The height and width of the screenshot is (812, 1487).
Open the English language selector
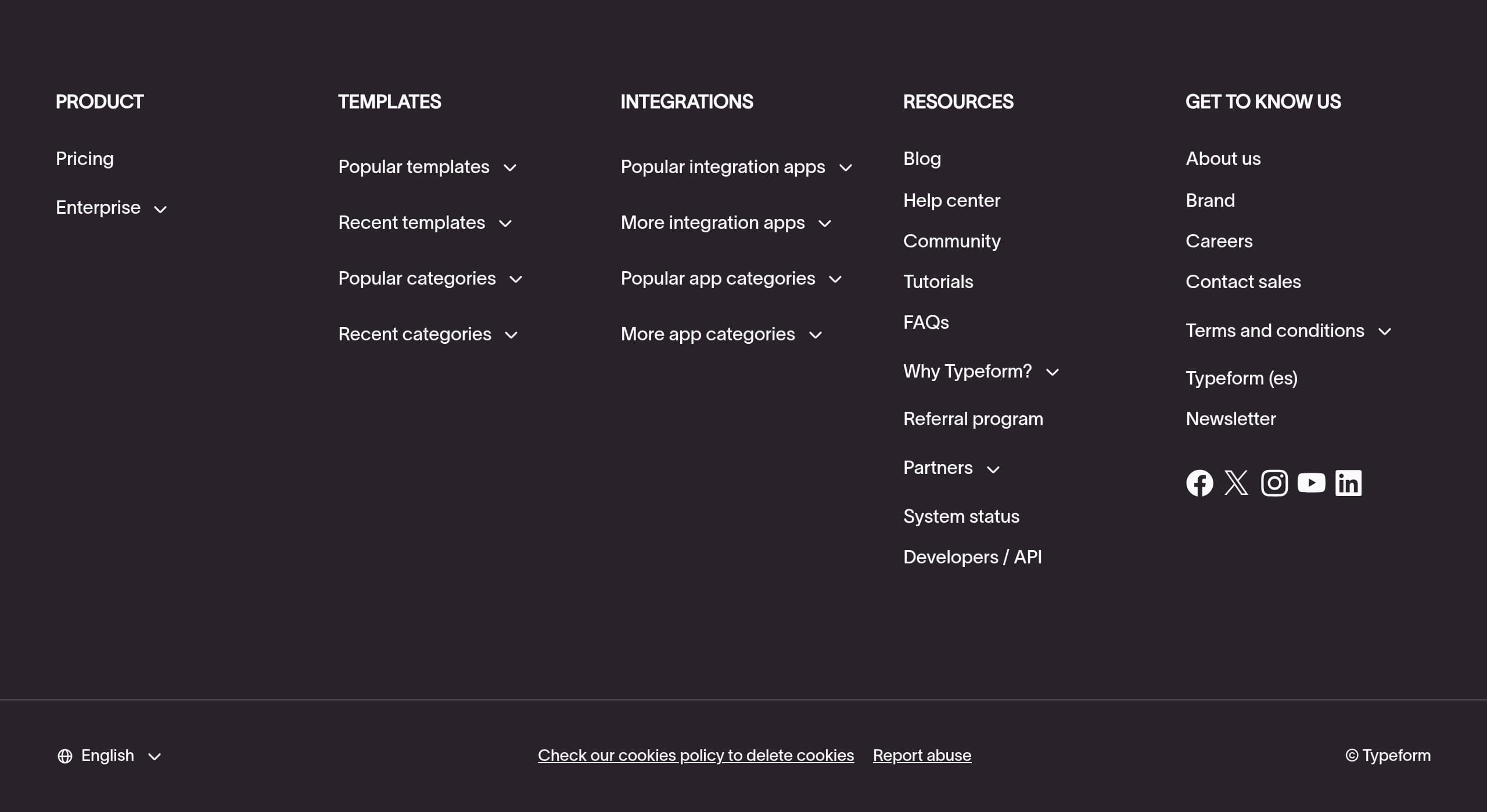click(108, 755)
